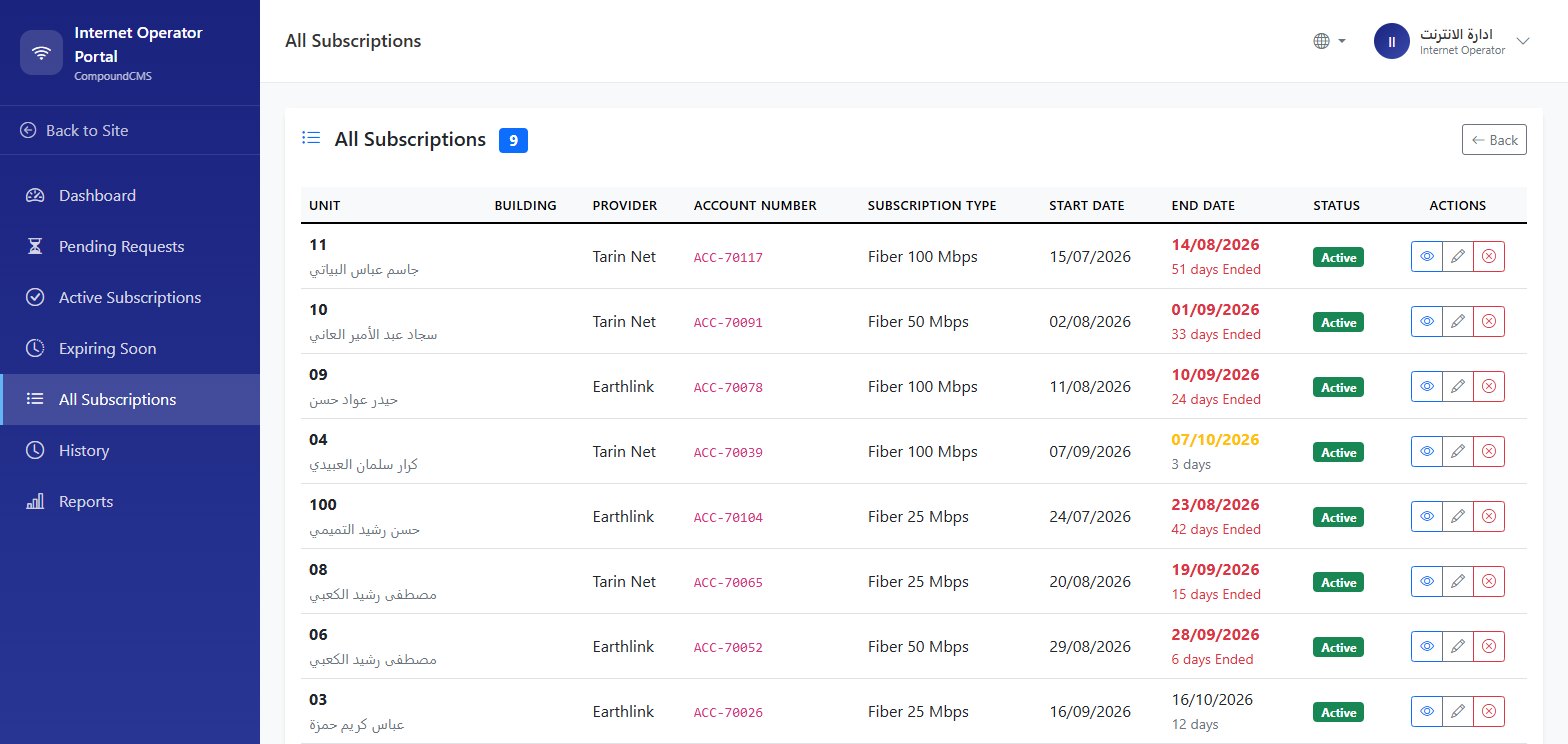Viewport: 1568px width, 744px height.
Task: Click the list icon beside All Subscriptions heading
Action: click(311, 138)
